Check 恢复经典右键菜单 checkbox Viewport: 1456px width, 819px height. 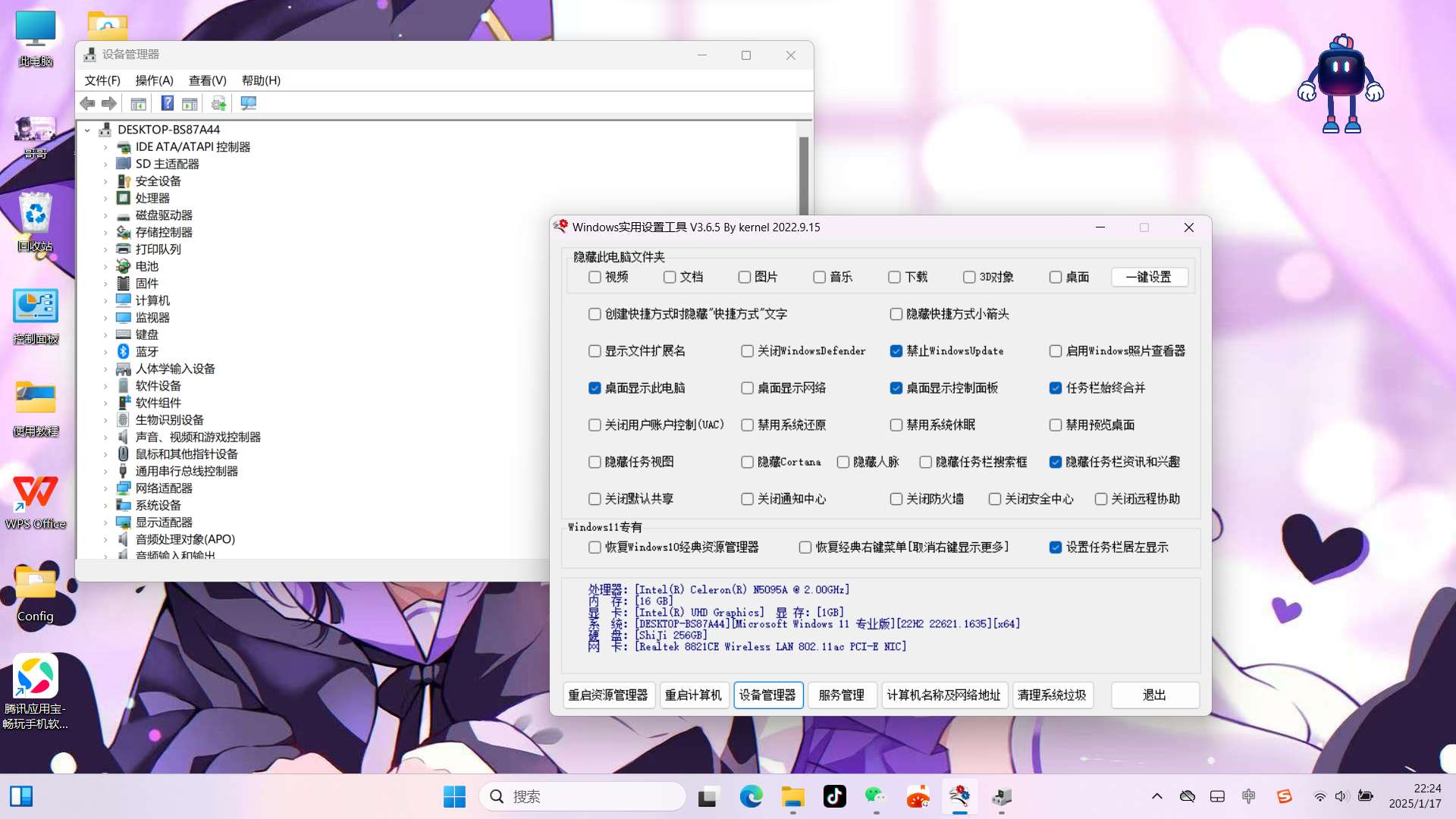point(805,548)
